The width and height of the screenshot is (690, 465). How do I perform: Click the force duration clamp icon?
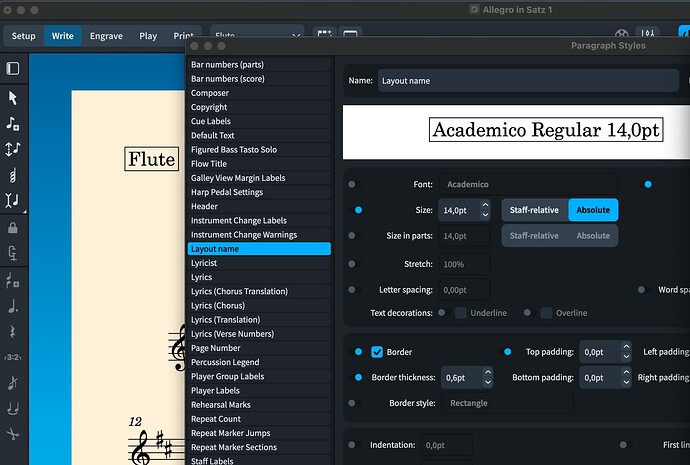[x=13, y=253]
